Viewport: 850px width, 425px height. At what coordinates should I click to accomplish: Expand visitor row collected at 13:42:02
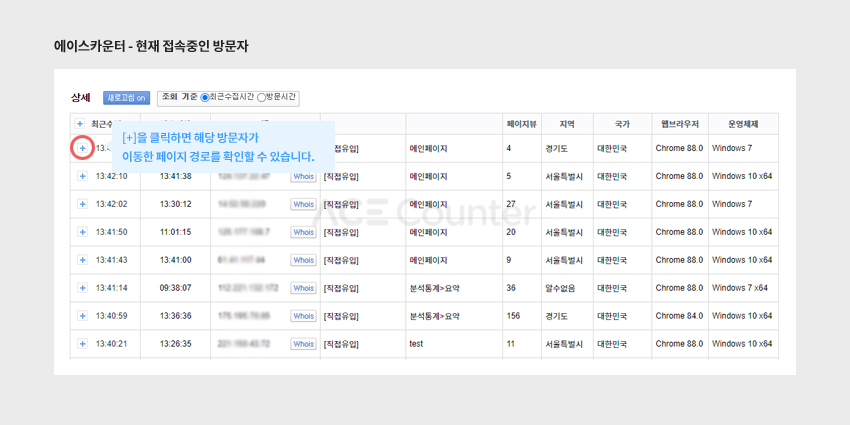coord(82,204)
